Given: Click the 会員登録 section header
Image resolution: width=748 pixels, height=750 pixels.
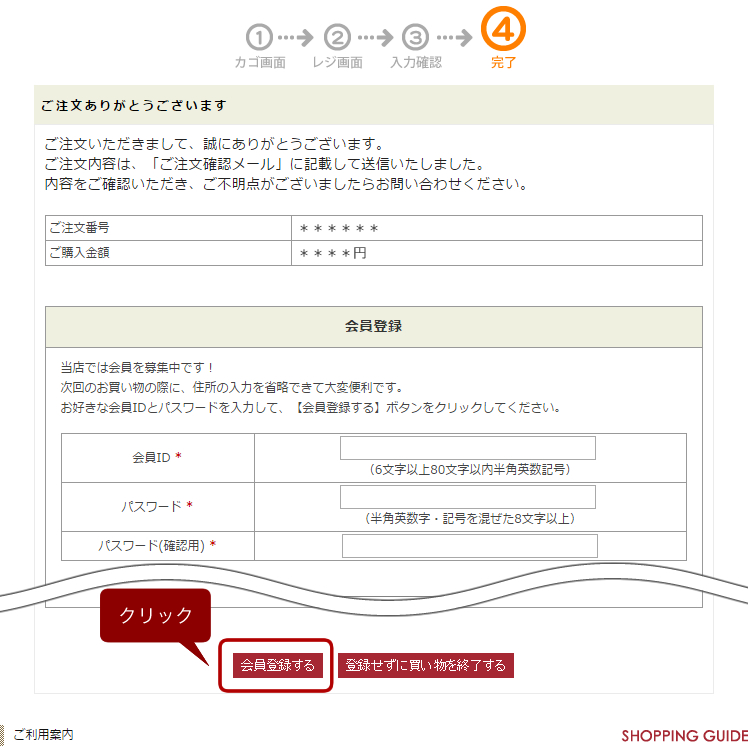Looking at the screenshot, I should point(374,327).
